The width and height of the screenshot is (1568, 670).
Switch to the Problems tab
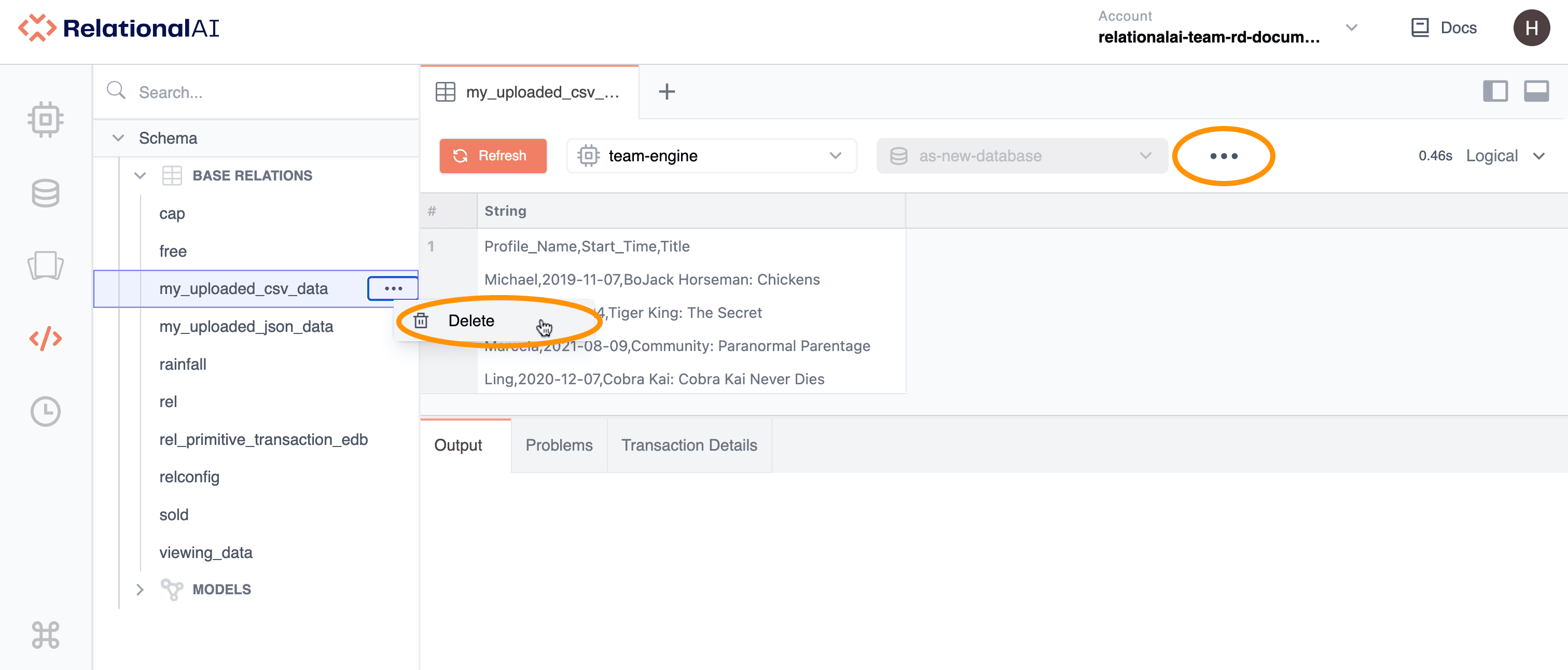pos(559,445)
